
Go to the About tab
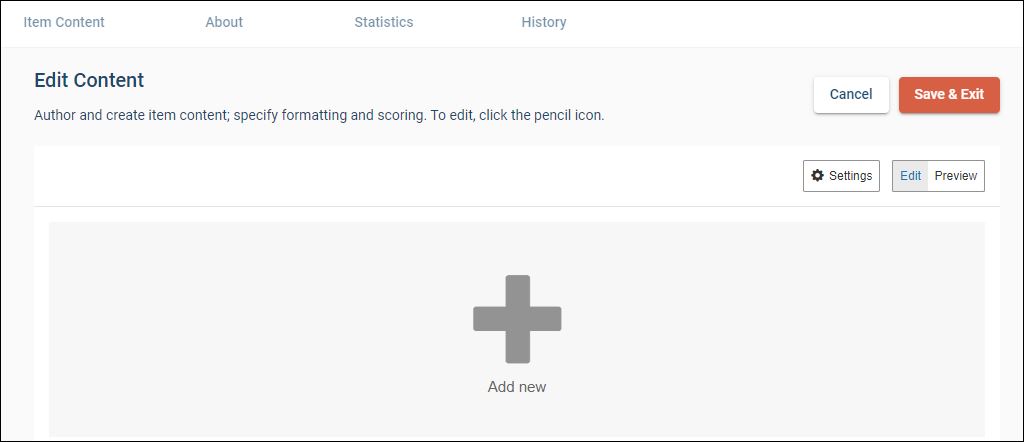coord(224,22)
